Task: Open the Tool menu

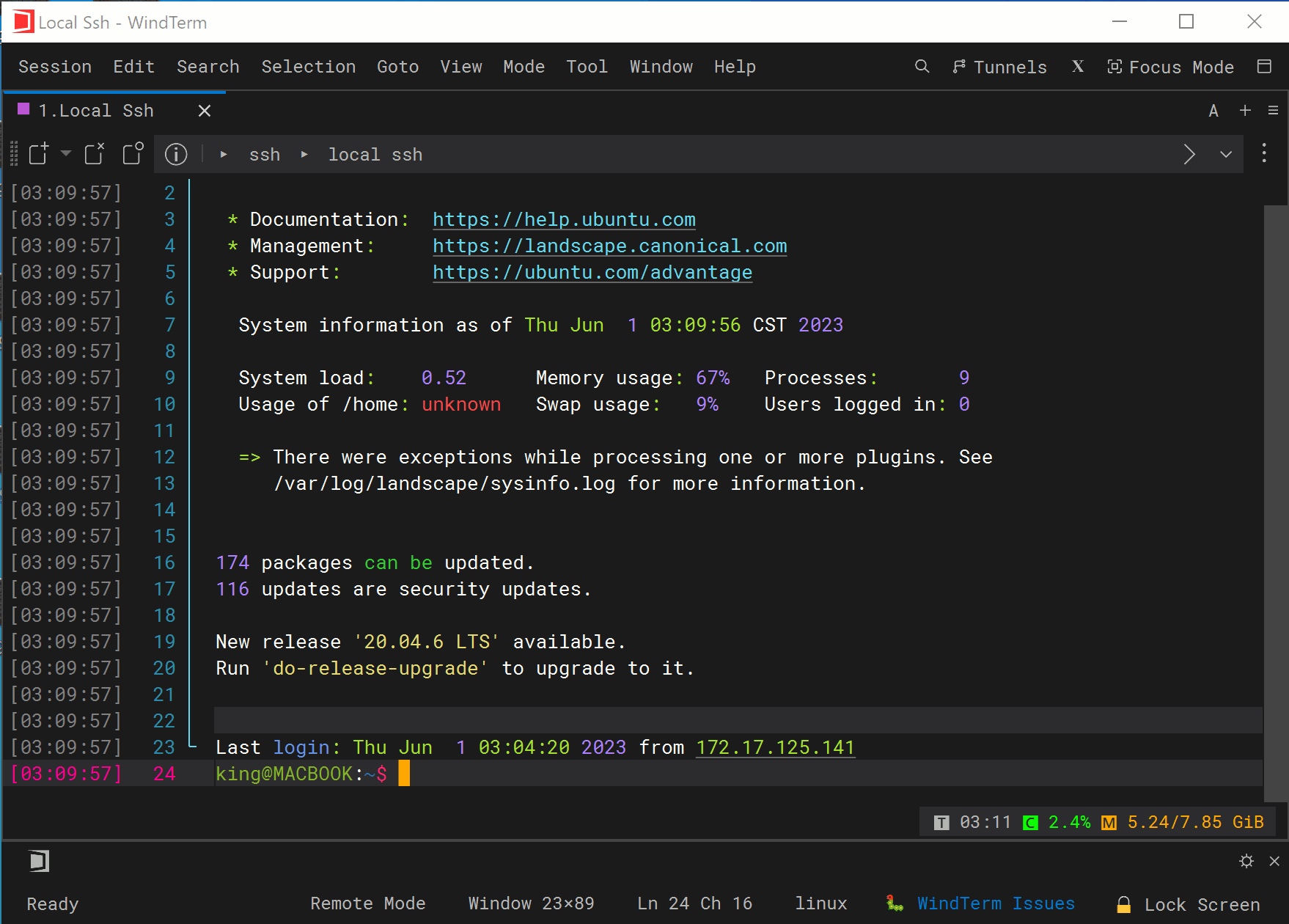Action: [x=587, y=67]
